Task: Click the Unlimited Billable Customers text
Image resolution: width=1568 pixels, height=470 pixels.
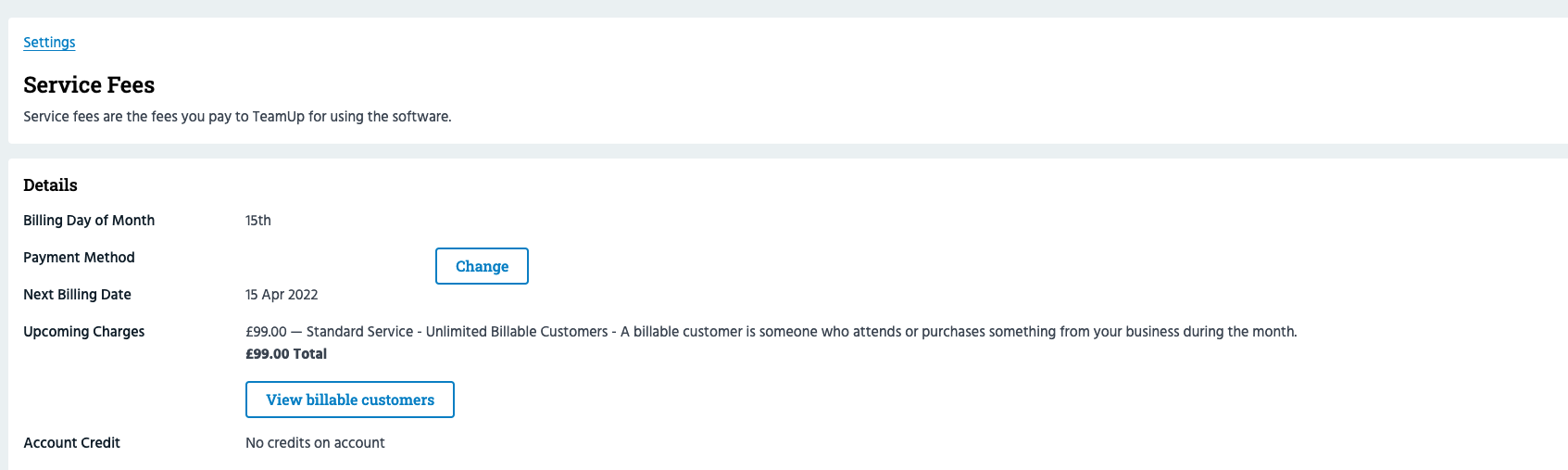Action: (517, 332)
